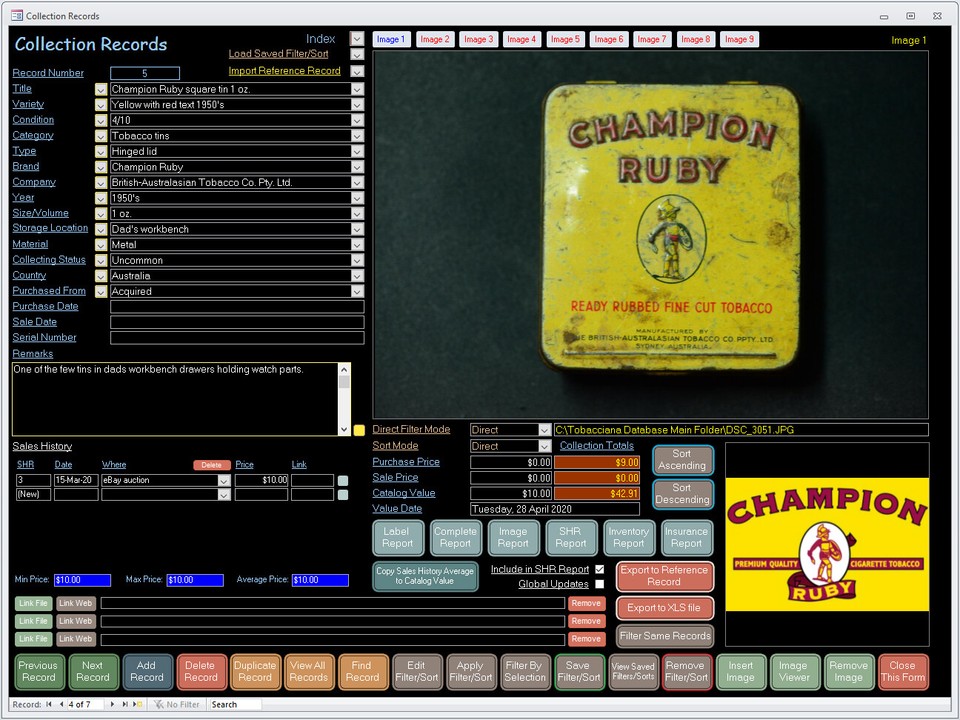The image size is (960, 720).
Task: Delete the selected sales history entry
Action: (211, 465)
